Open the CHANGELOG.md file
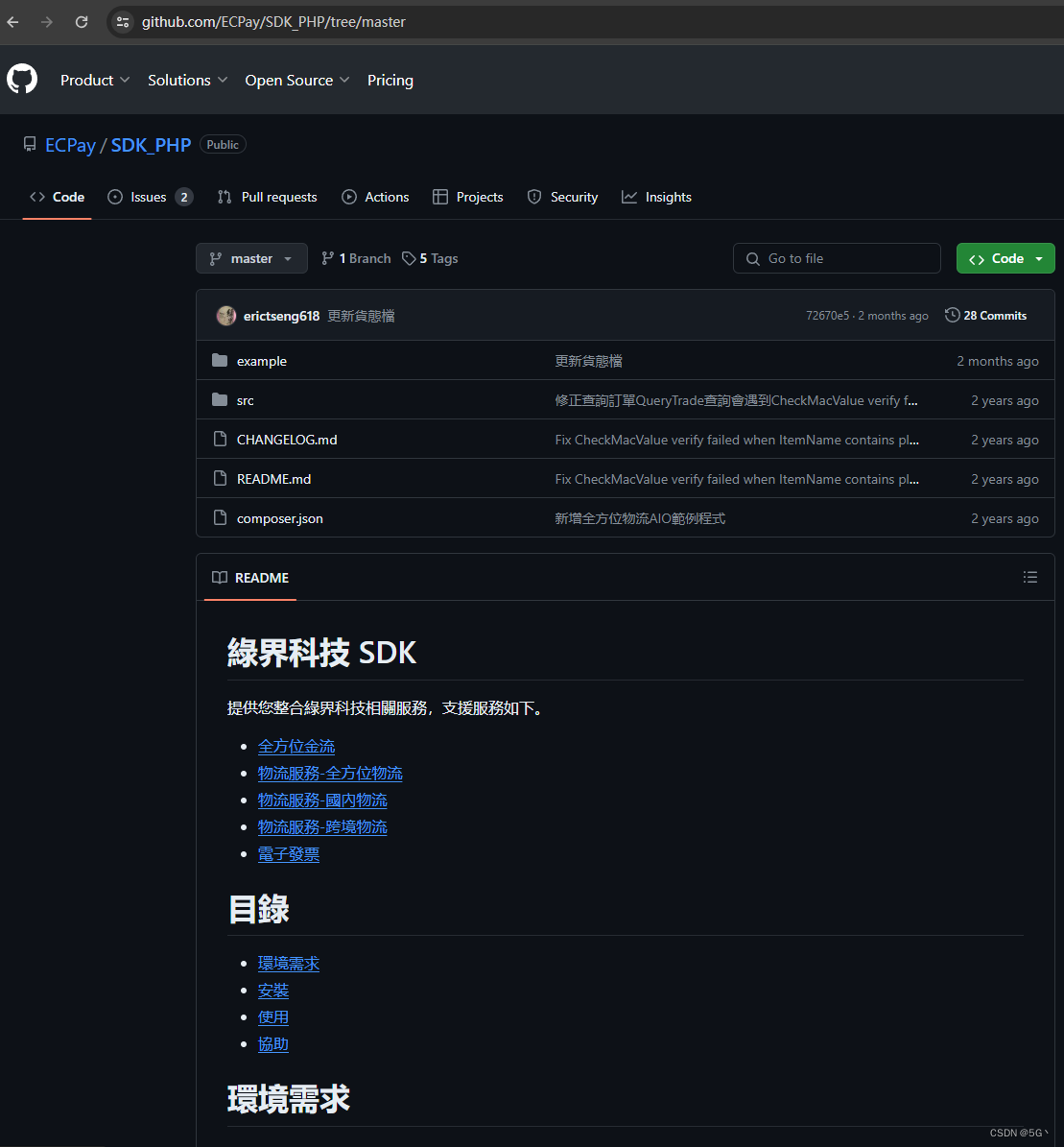The height and width of the screenshot is (1147, 1064). pos(287,440)
